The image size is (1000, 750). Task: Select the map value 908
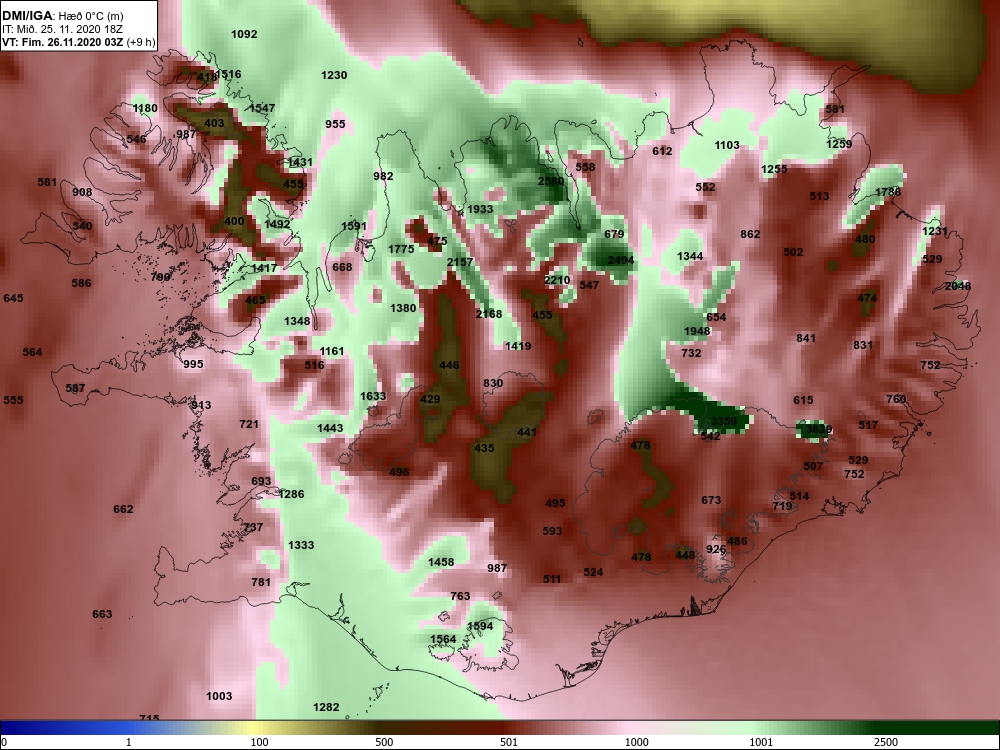pyautogui.click(x=82, y=192)
